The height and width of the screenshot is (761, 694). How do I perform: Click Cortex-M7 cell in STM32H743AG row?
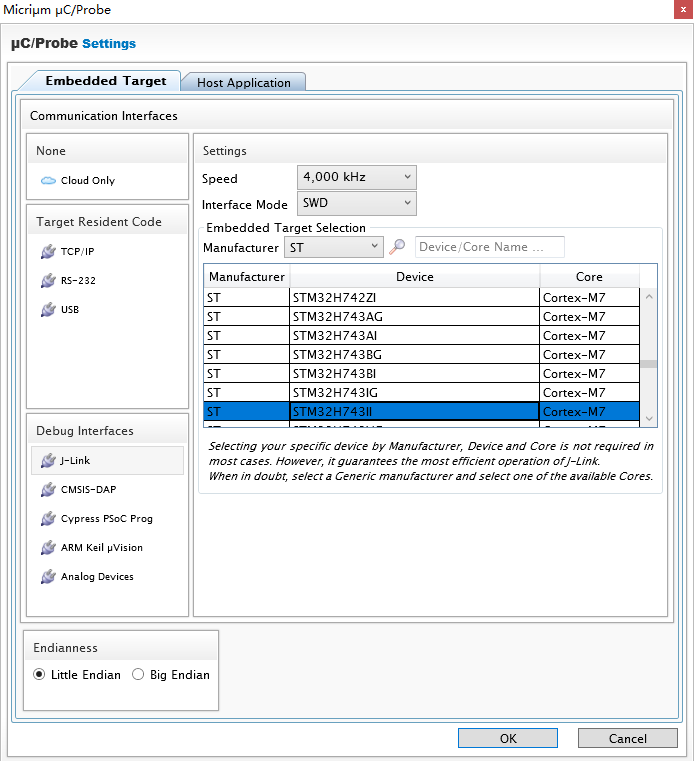tap(589, 316)
